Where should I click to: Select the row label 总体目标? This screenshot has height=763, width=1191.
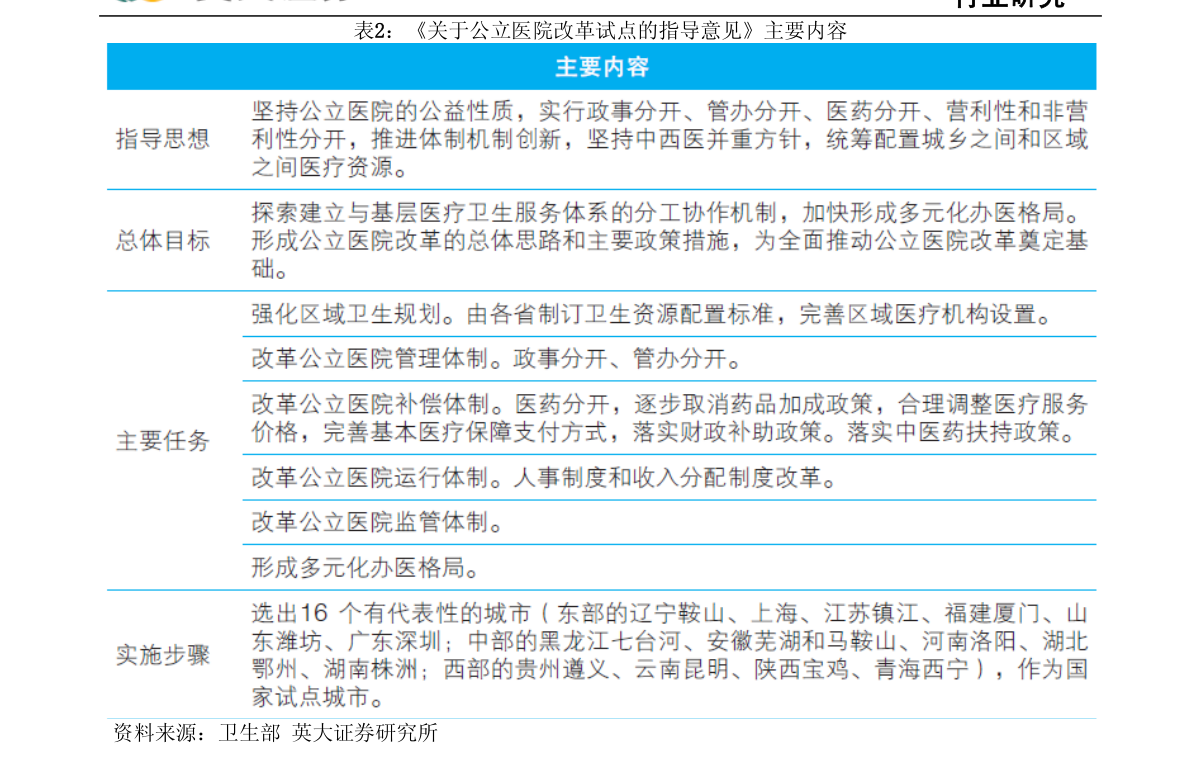(x=163, y=241)
